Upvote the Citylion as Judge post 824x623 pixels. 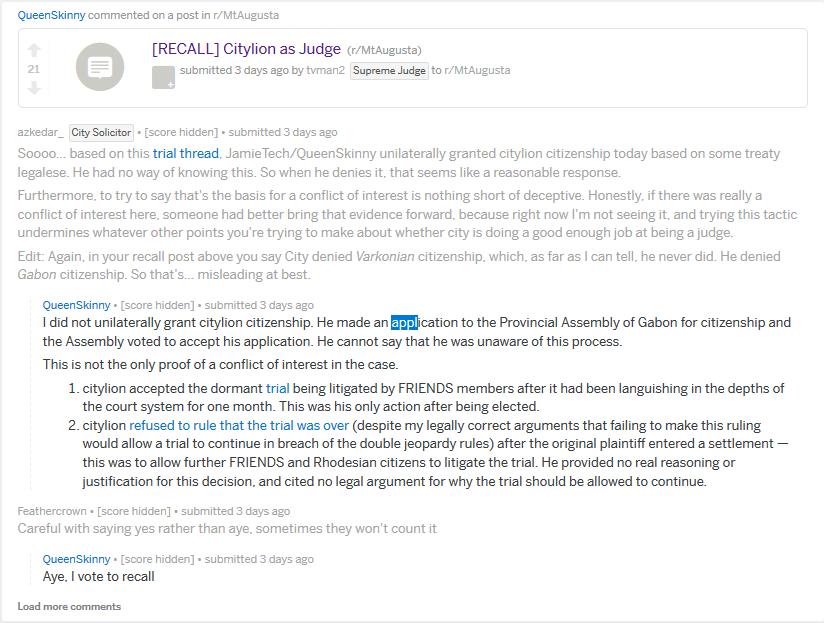pyautogui.click(x=34, y=50)
